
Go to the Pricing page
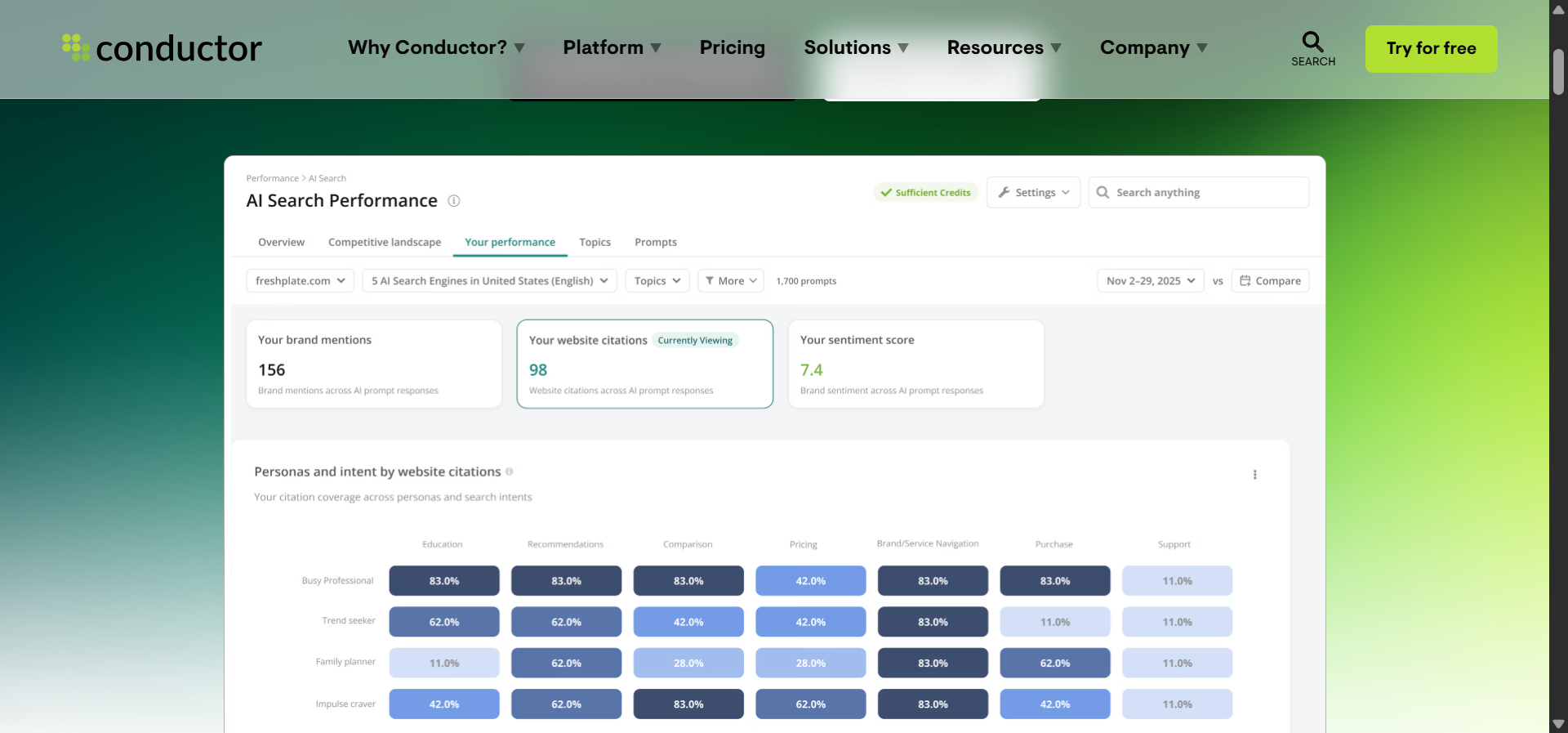[732, 47]
